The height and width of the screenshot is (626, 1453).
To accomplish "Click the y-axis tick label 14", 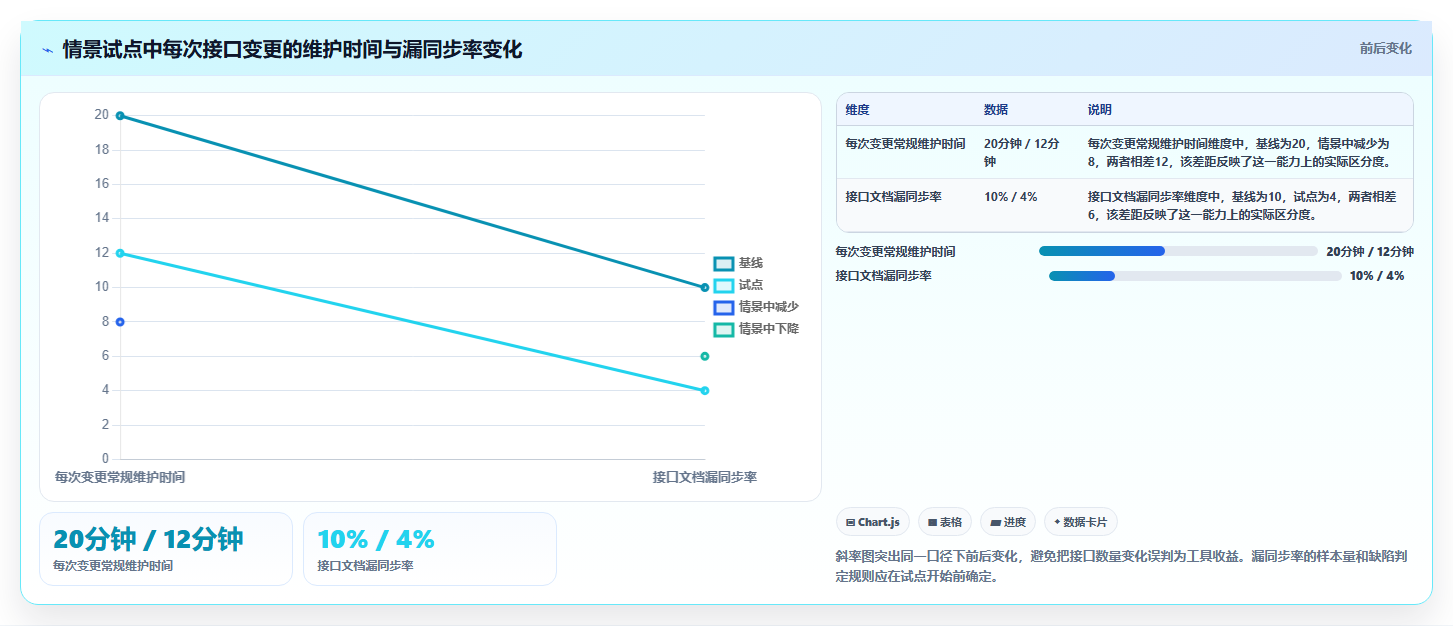I will (101, 218).
